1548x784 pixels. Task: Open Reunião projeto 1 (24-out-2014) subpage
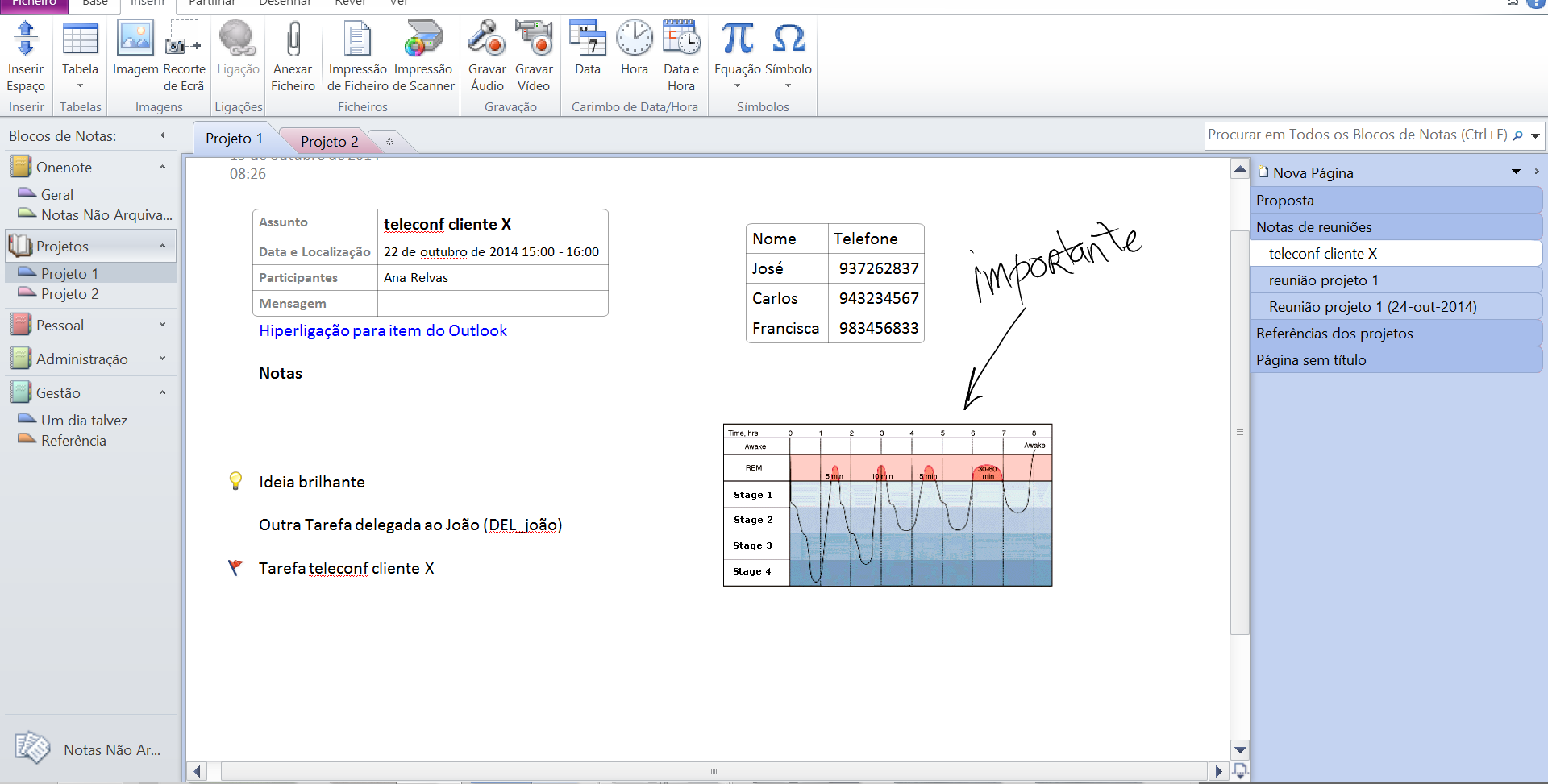(1396, 306)
